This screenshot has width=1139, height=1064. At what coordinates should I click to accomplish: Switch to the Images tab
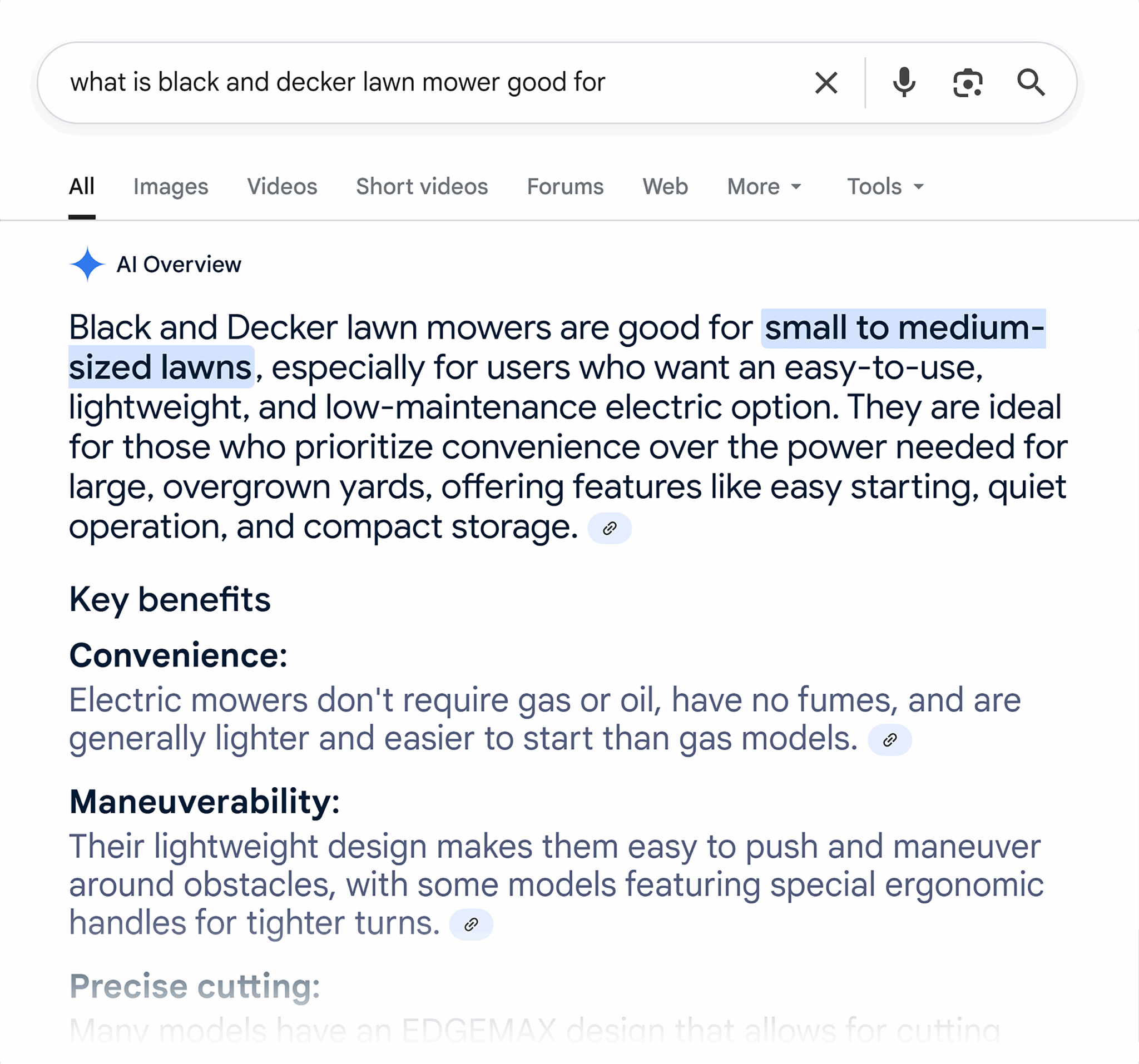(171, 187)
